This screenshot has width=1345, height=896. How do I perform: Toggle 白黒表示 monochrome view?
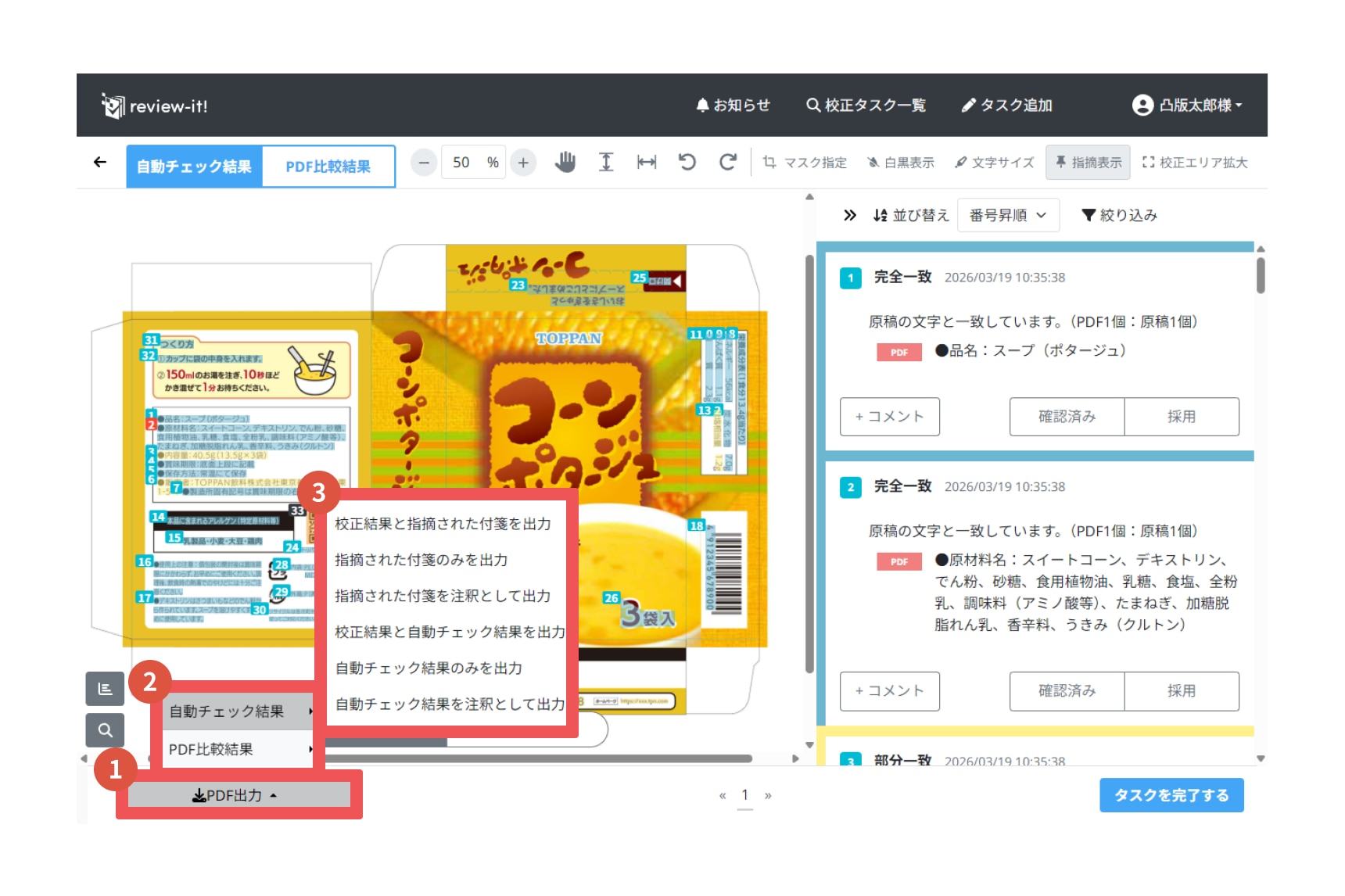[901, 163]
